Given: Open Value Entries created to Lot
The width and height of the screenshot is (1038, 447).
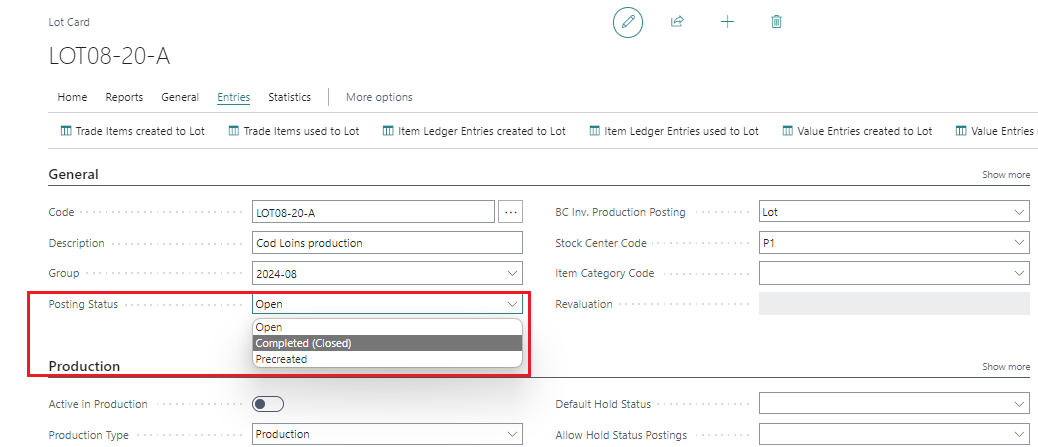Looking at the screenshot, I should pyautogui.click(x=857, y=131).
